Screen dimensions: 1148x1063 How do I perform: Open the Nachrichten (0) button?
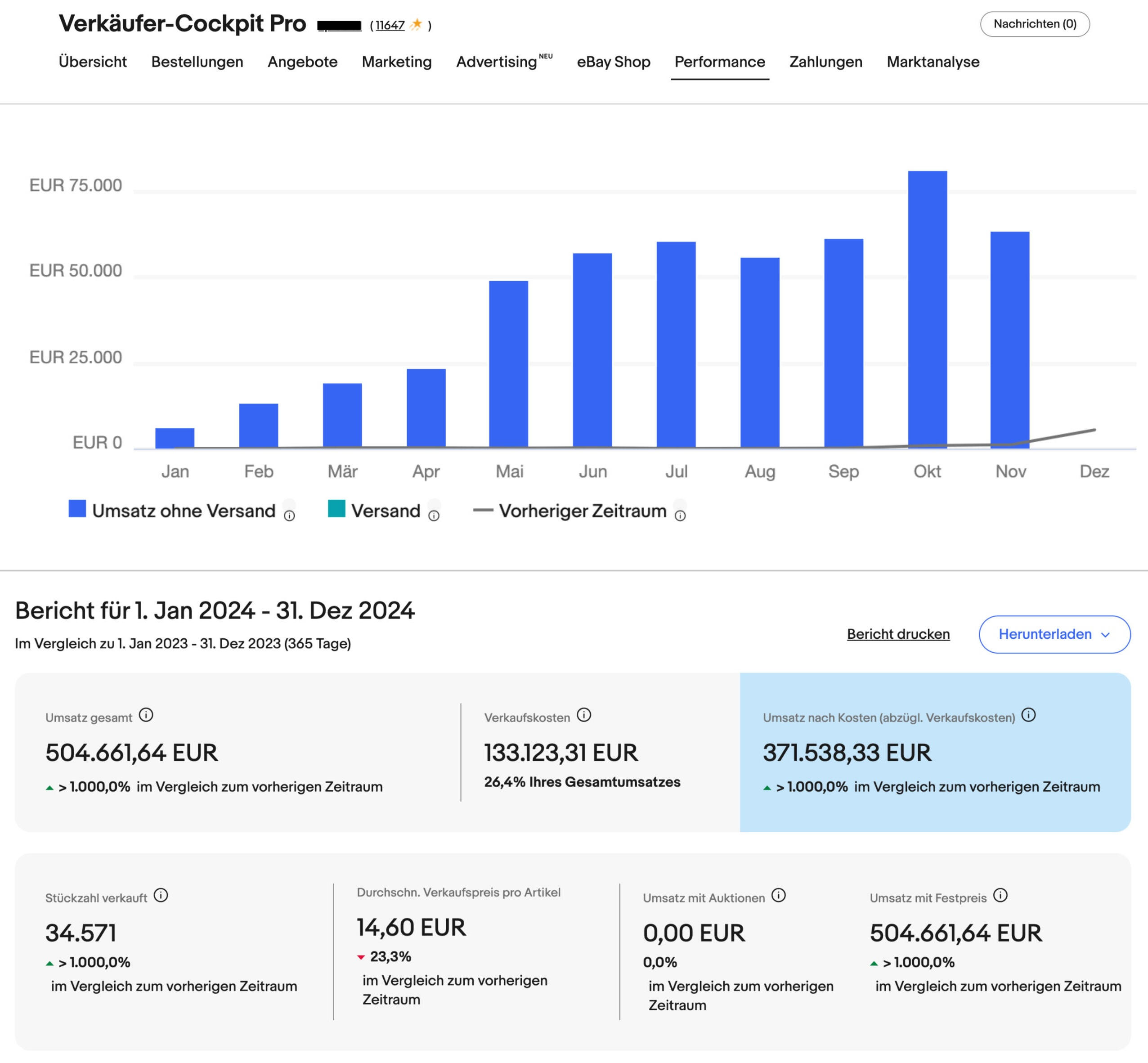tap(1034, 24)
